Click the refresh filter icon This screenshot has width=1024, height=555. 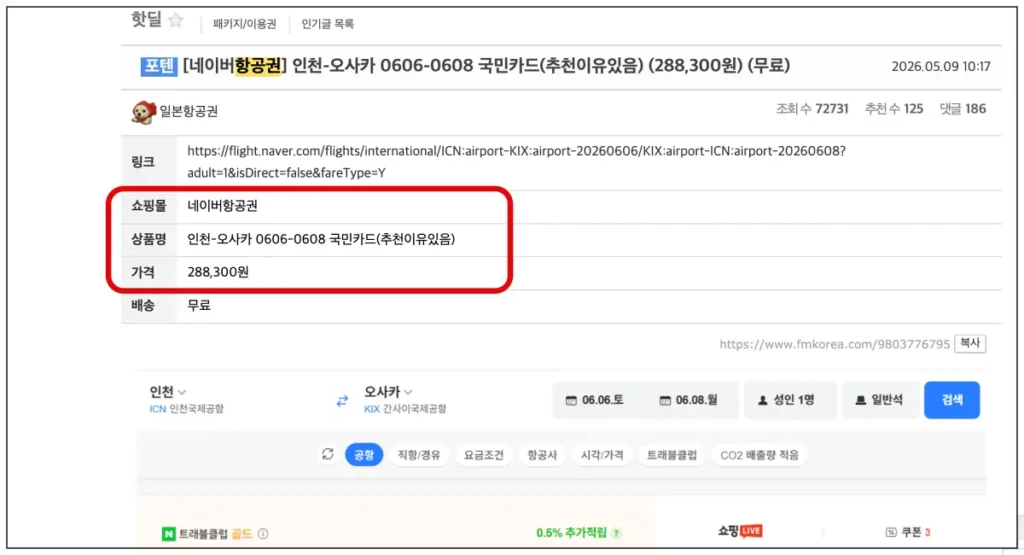click(x=328, y=454)
